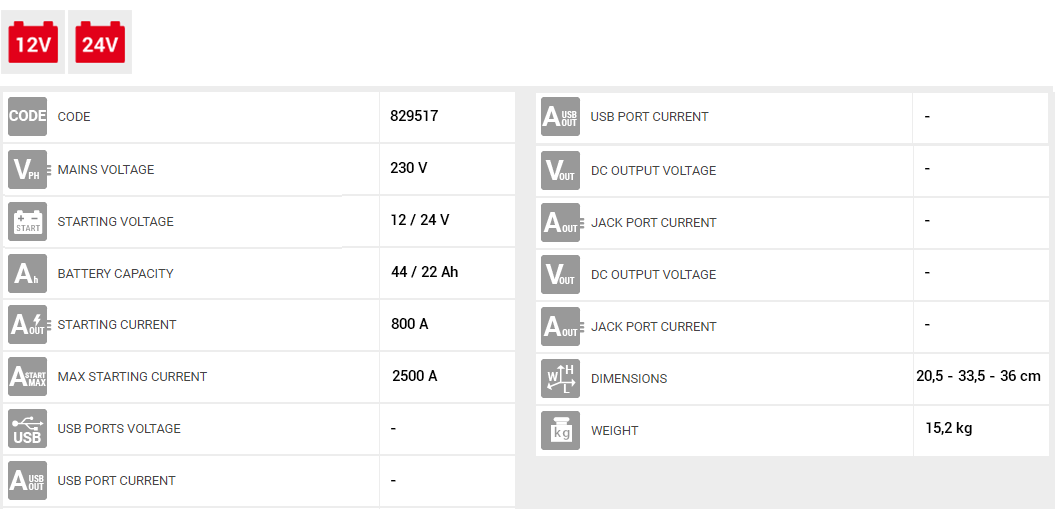The image size is (1055, 509).
Task: Click the red 24V battery badge
Action: click(x=100, y=42)
